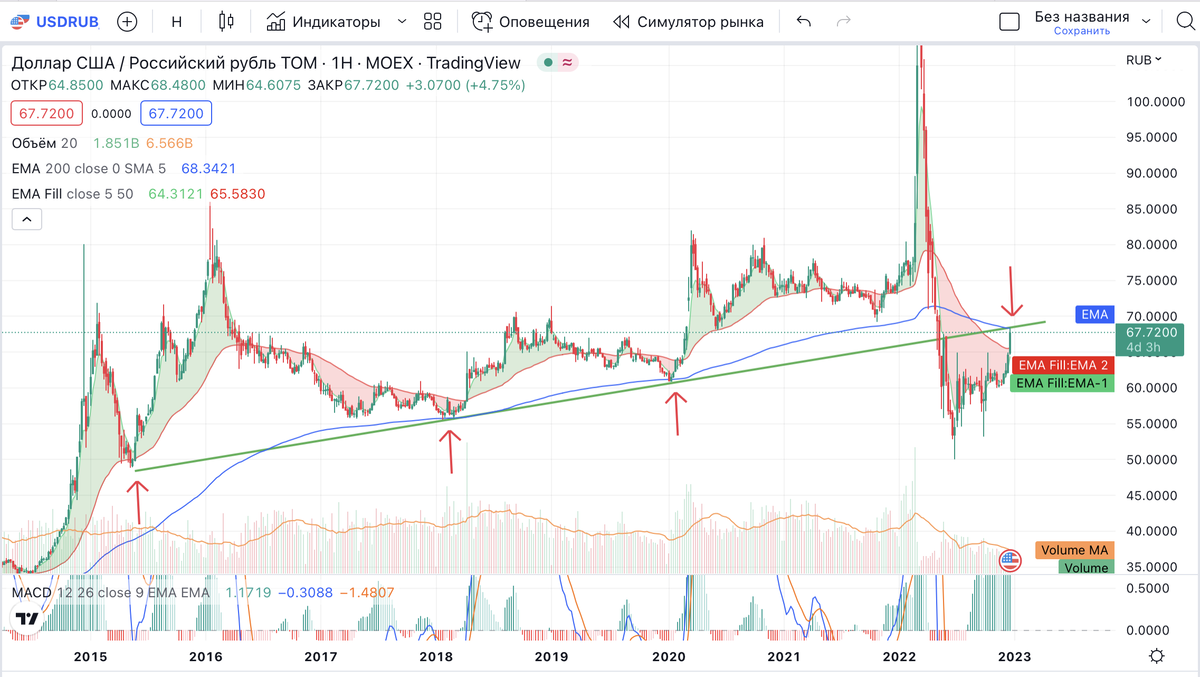This screenshot has width=1200, height=677.
Task: Click the 2020 label on the time axis
Action: coord(667,656)
